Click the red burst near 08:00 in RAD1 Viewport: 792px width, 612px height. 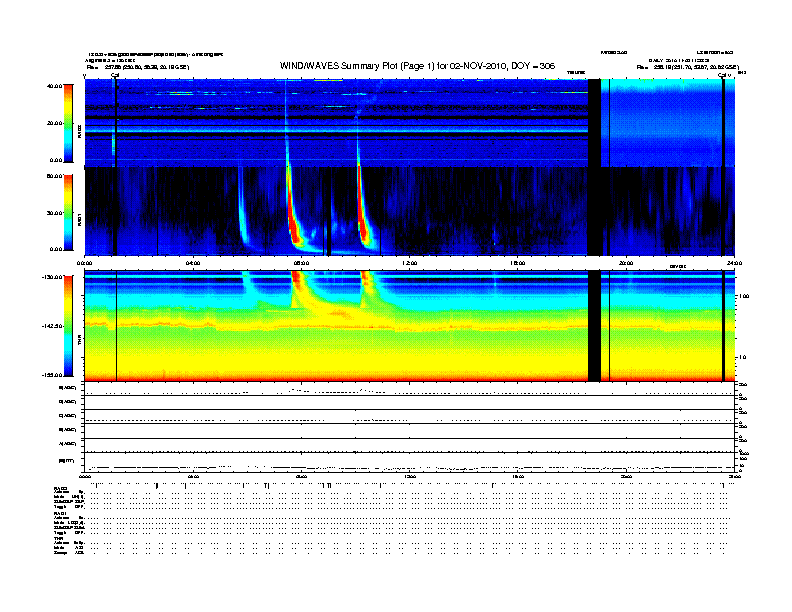293,220
